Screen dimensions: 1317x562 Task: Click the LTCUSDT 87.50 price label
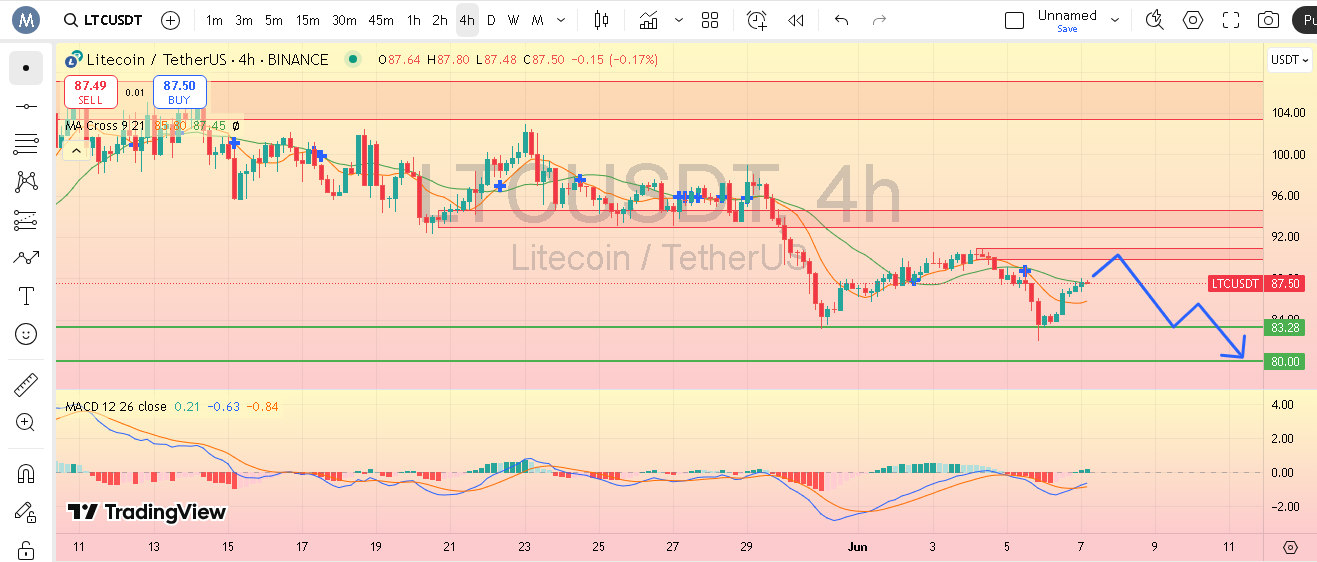(x=1256, y=283)
